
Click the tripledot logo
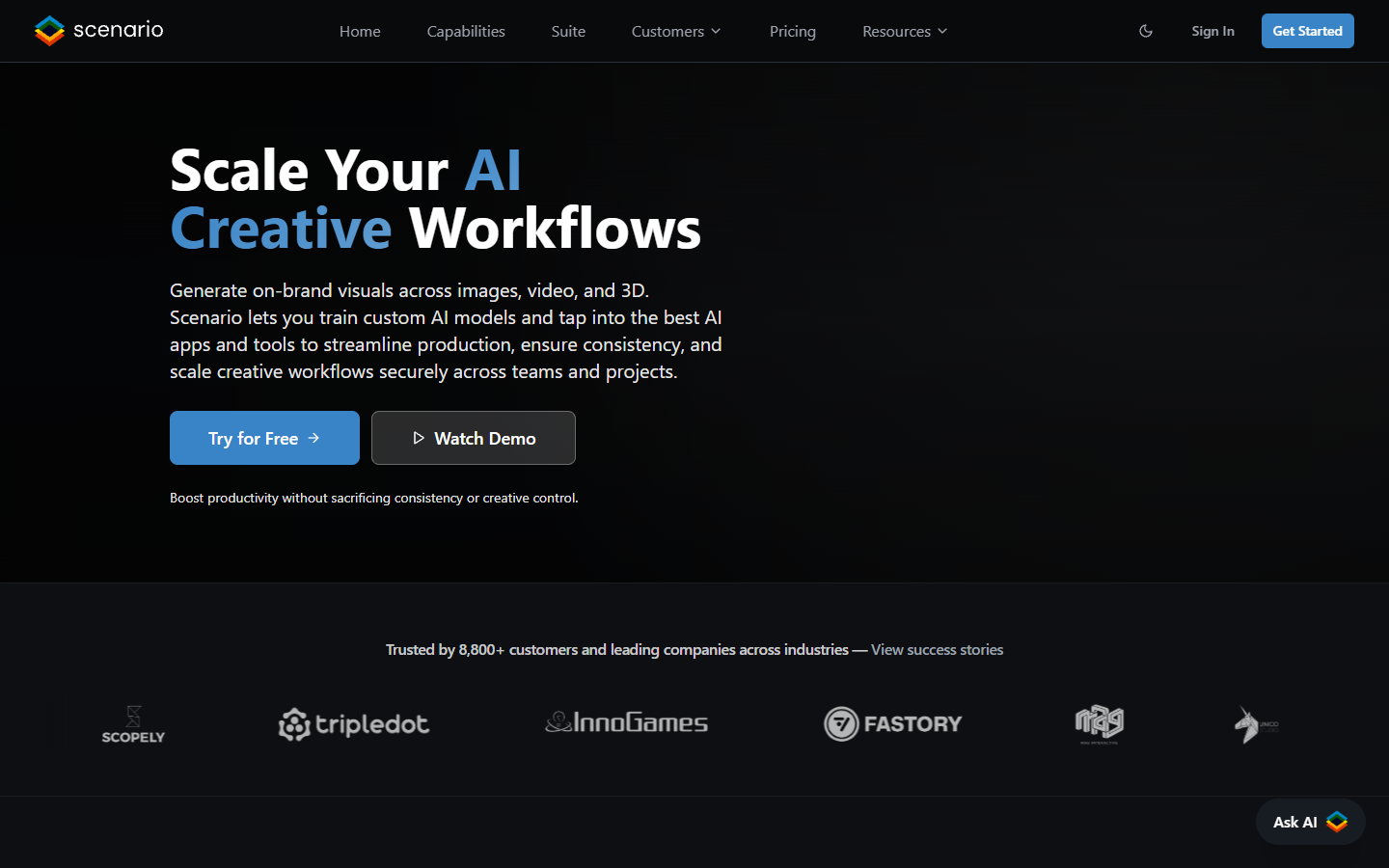coord(354,724)
